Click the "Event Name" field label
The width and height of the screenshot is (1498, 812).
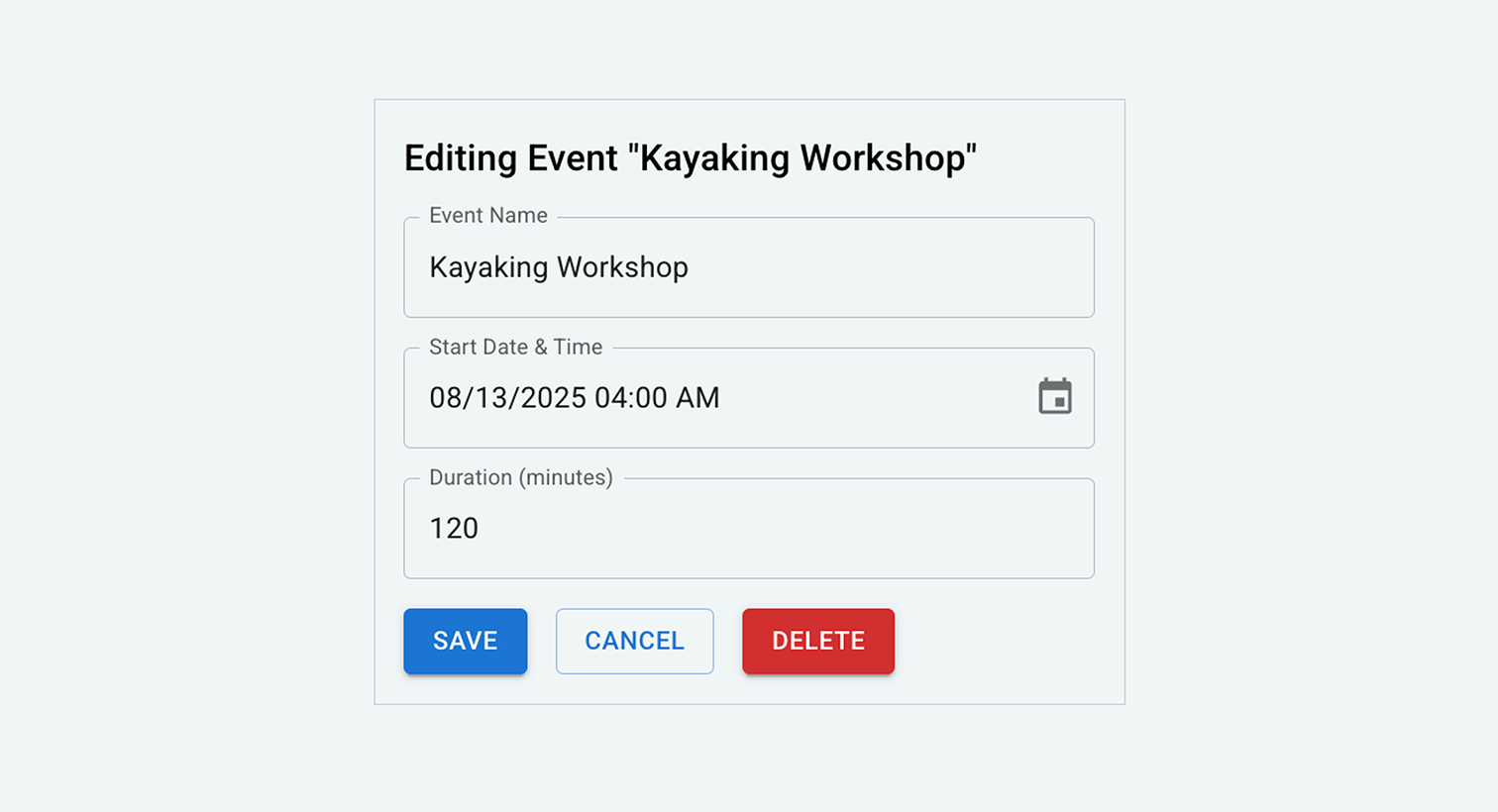(487, 216)
